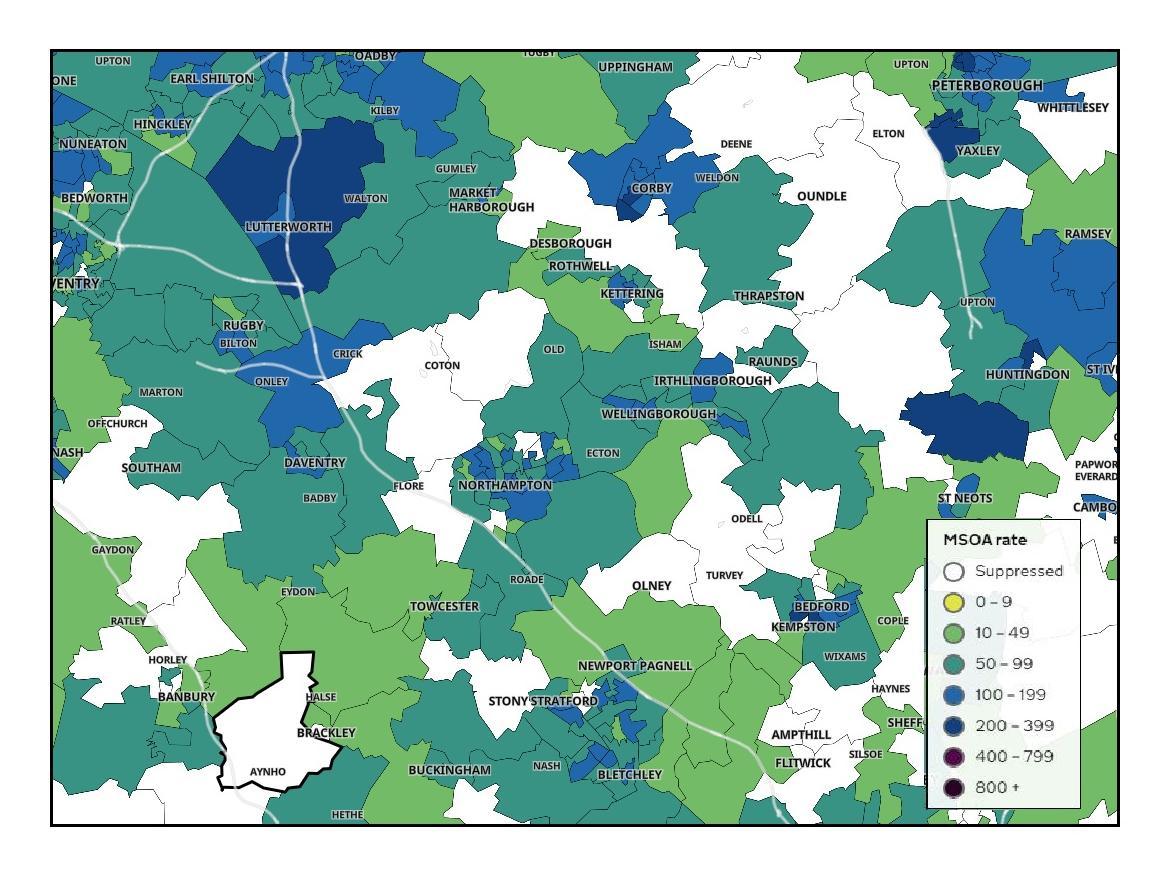Screen dimensions: 1168x876
Task: Click the Southam label
Action: 151,468
